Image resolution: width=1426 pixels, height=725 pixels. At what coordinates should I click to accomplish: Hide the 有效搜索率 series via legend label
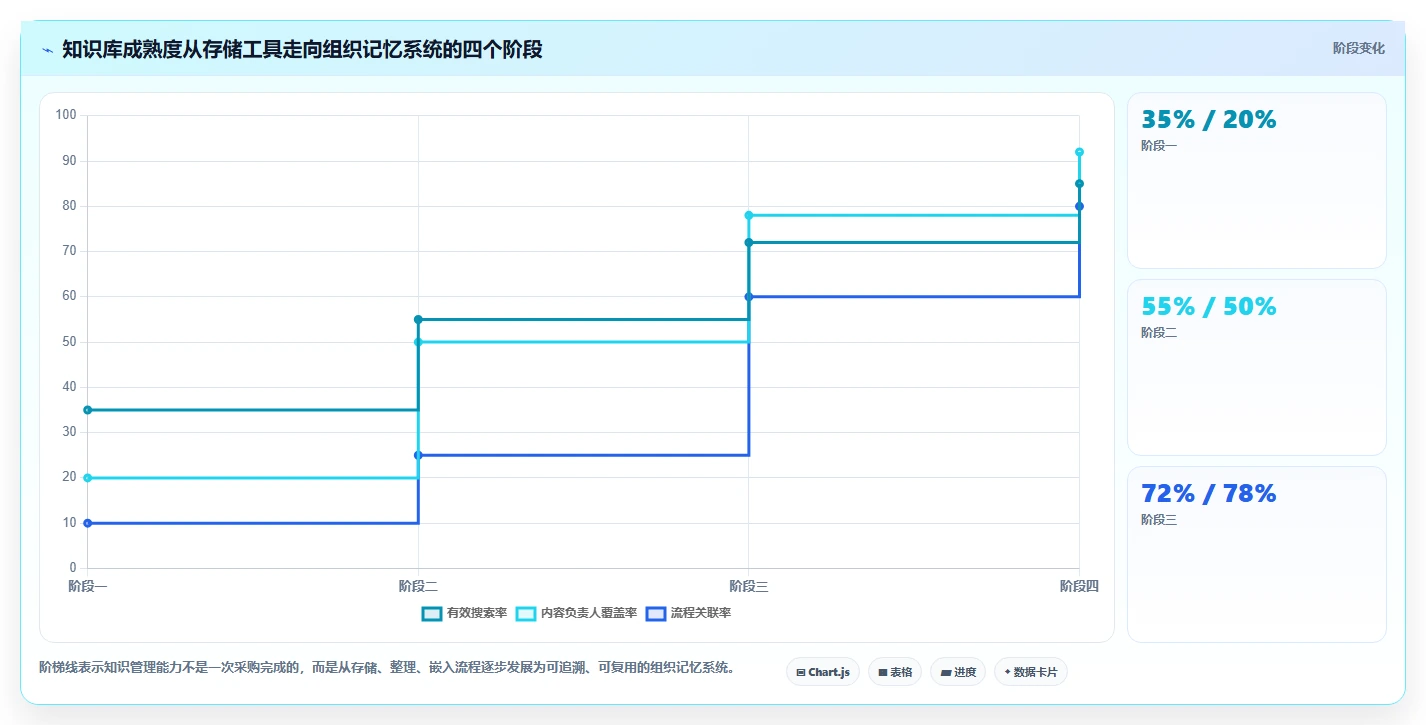477,613
